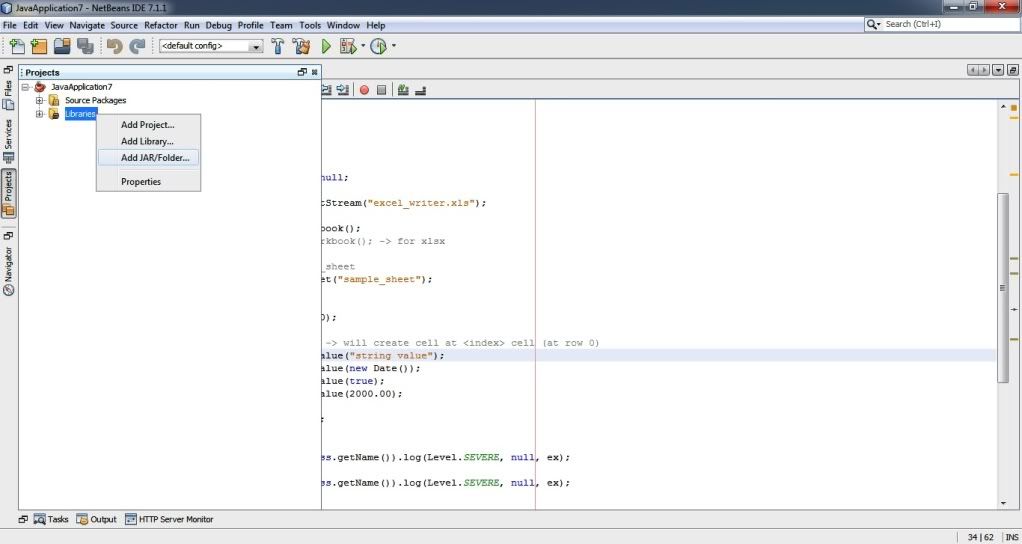Open the search options dropdown arrow

879,24
